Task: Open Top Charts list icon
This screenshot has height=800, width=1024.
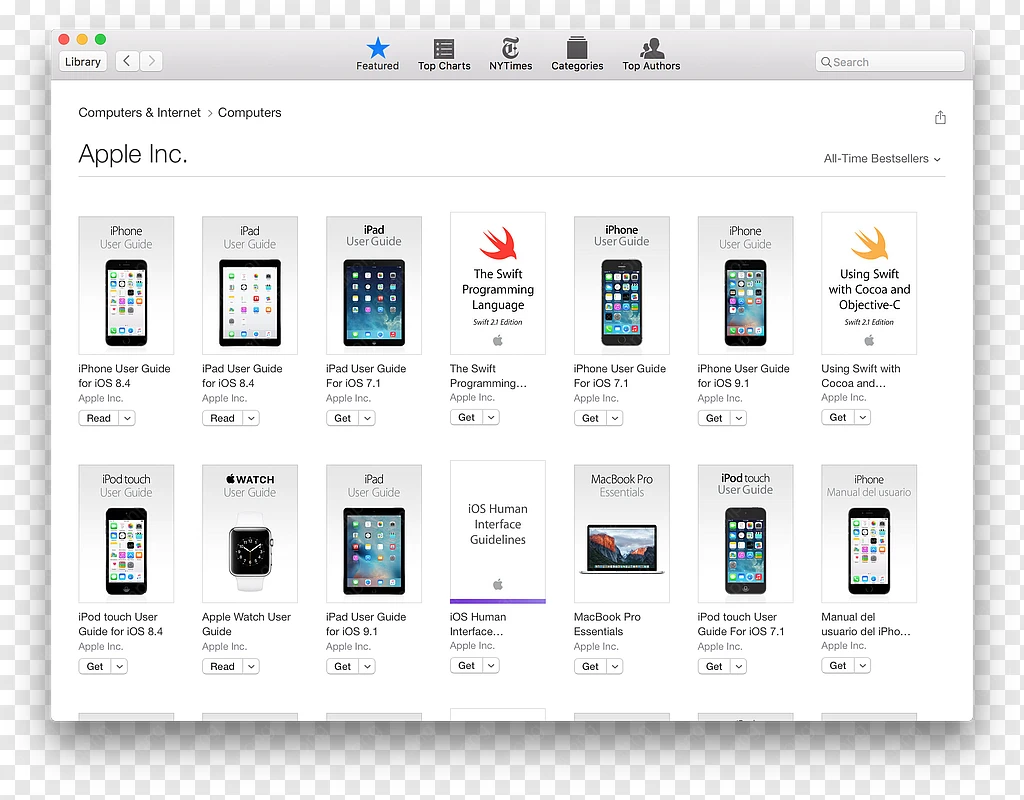Action: pos(444,54)
